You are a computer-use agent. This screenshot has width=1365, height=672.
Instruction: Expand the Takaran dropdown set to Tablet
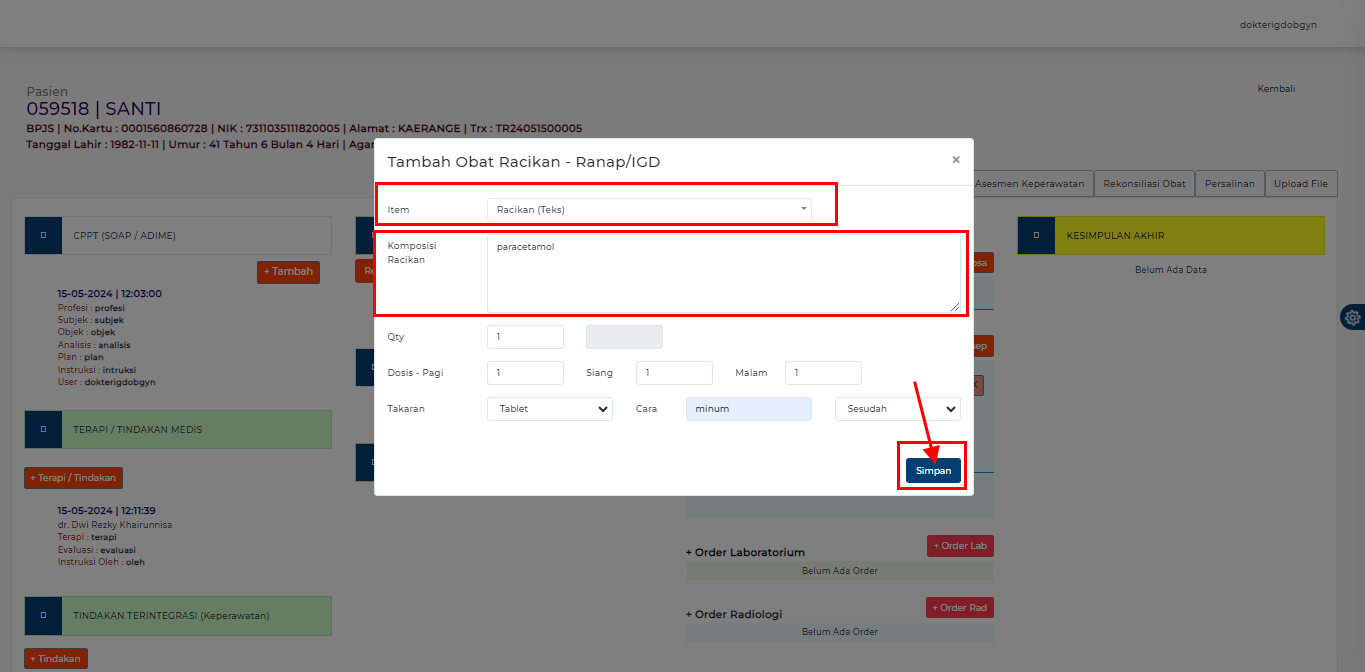549,409
